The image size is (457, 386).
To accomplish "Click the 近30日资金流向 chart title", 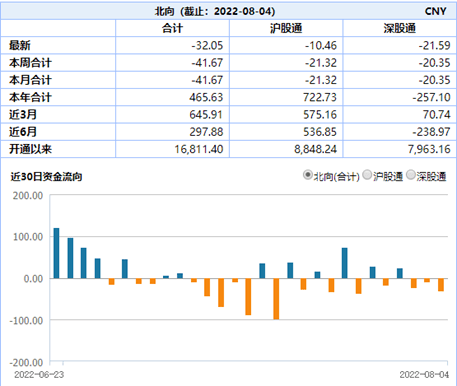I will 46,176.
